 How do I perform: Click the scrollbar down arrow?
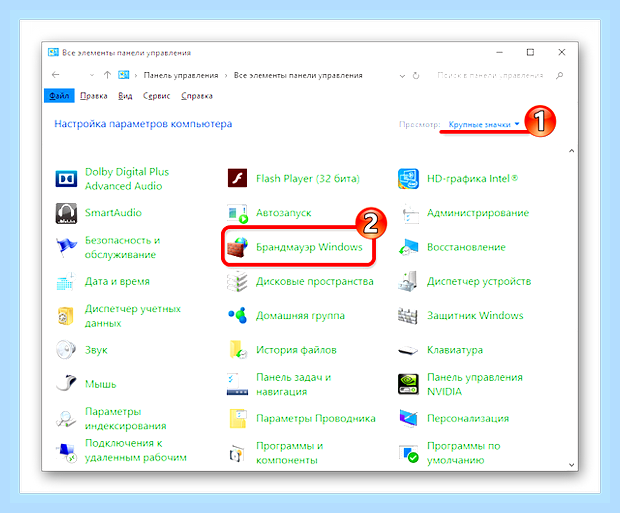click(571, 465)
